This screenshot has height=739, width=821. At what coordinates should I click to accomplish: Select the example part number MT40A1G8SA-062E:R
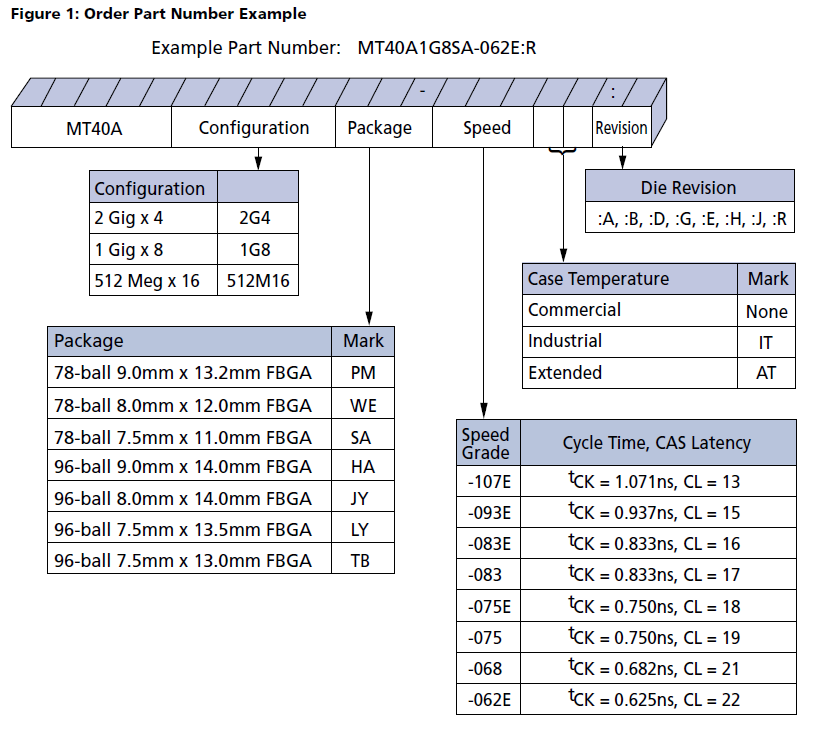447,48
